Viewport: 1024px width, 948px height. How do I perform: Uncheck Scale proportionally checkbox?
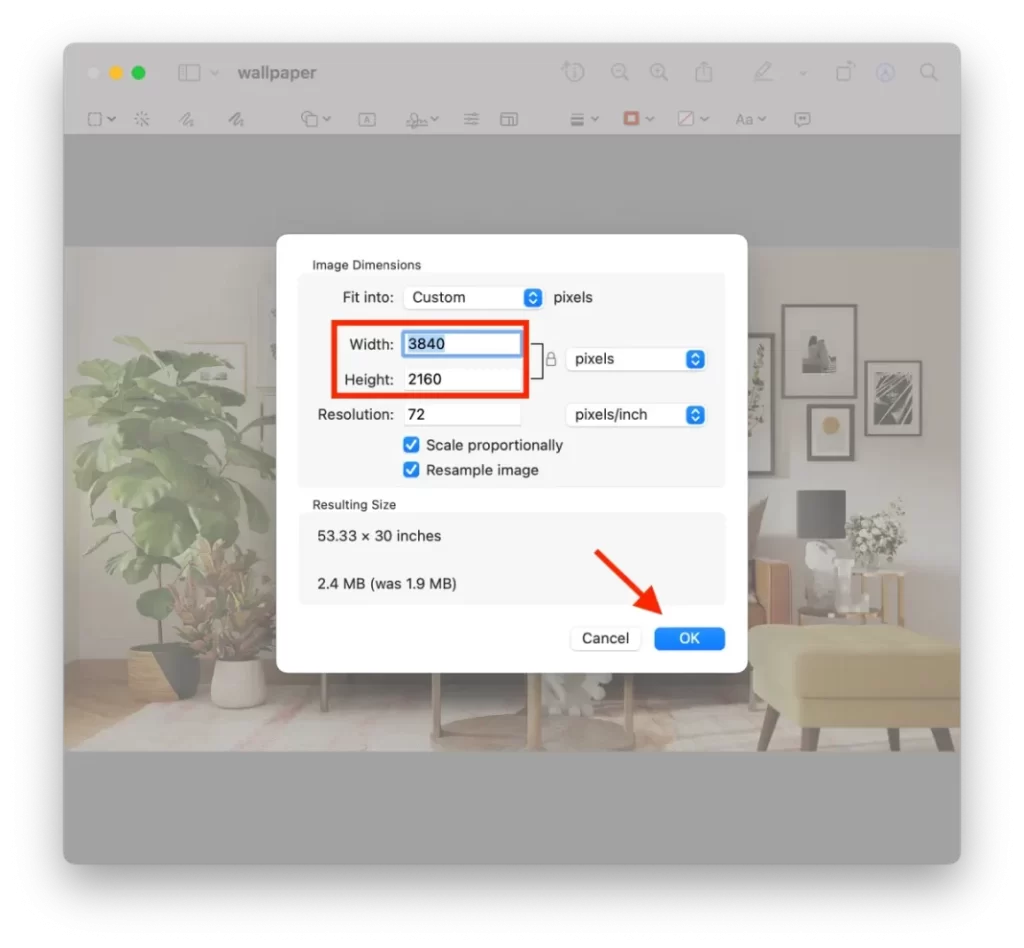click(x=411, y=445)
